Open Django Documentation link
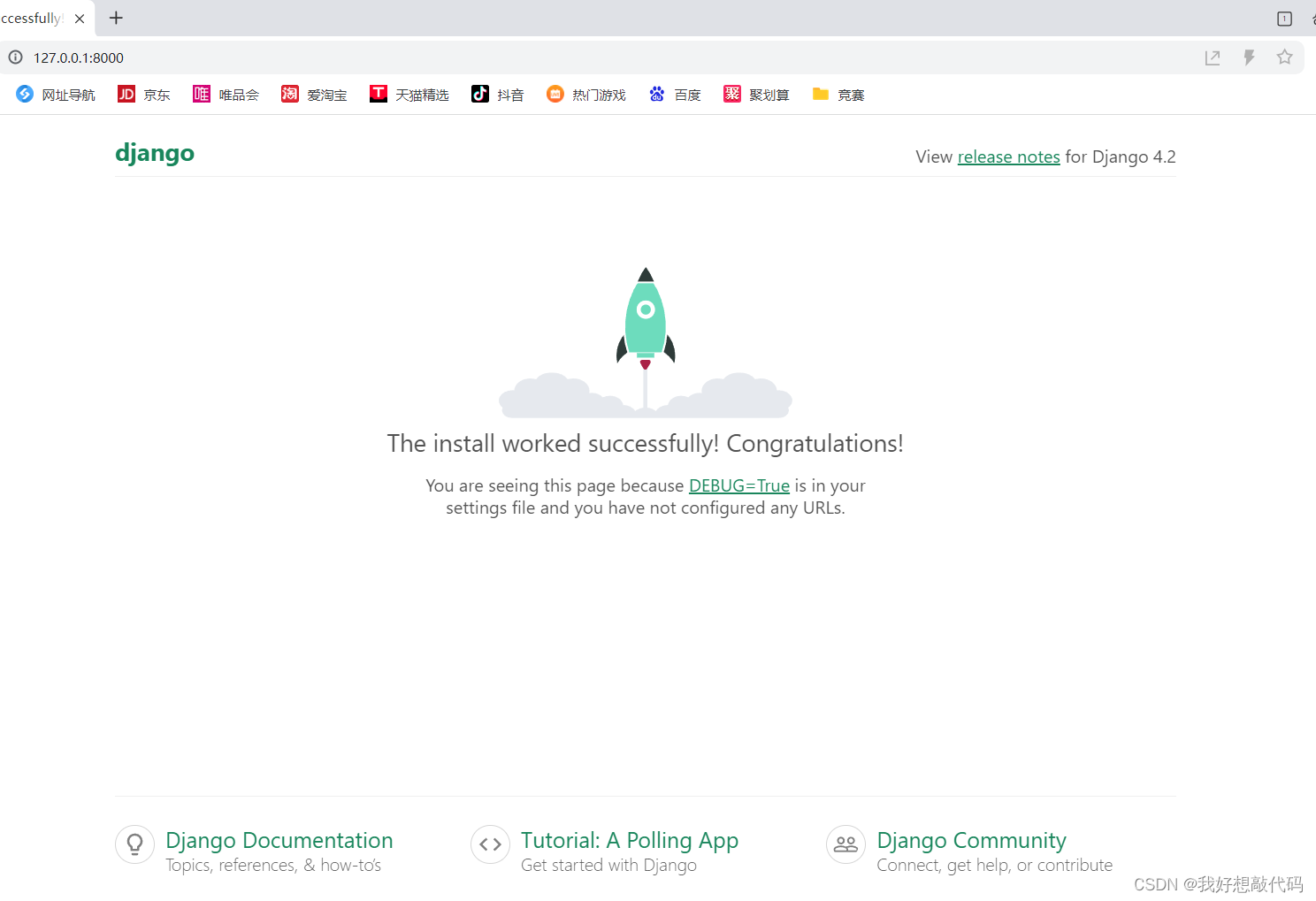 point(279,840)
